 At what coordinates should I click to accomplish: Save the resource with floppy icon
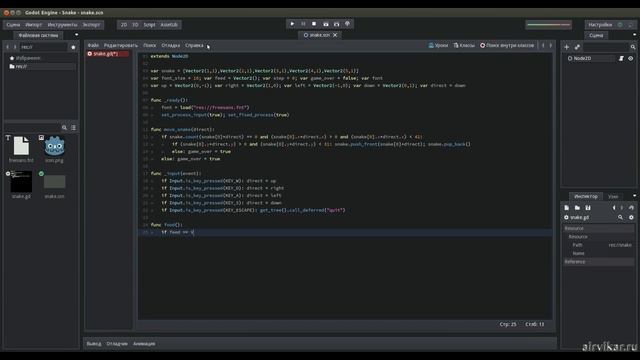(x=588, y=208)
